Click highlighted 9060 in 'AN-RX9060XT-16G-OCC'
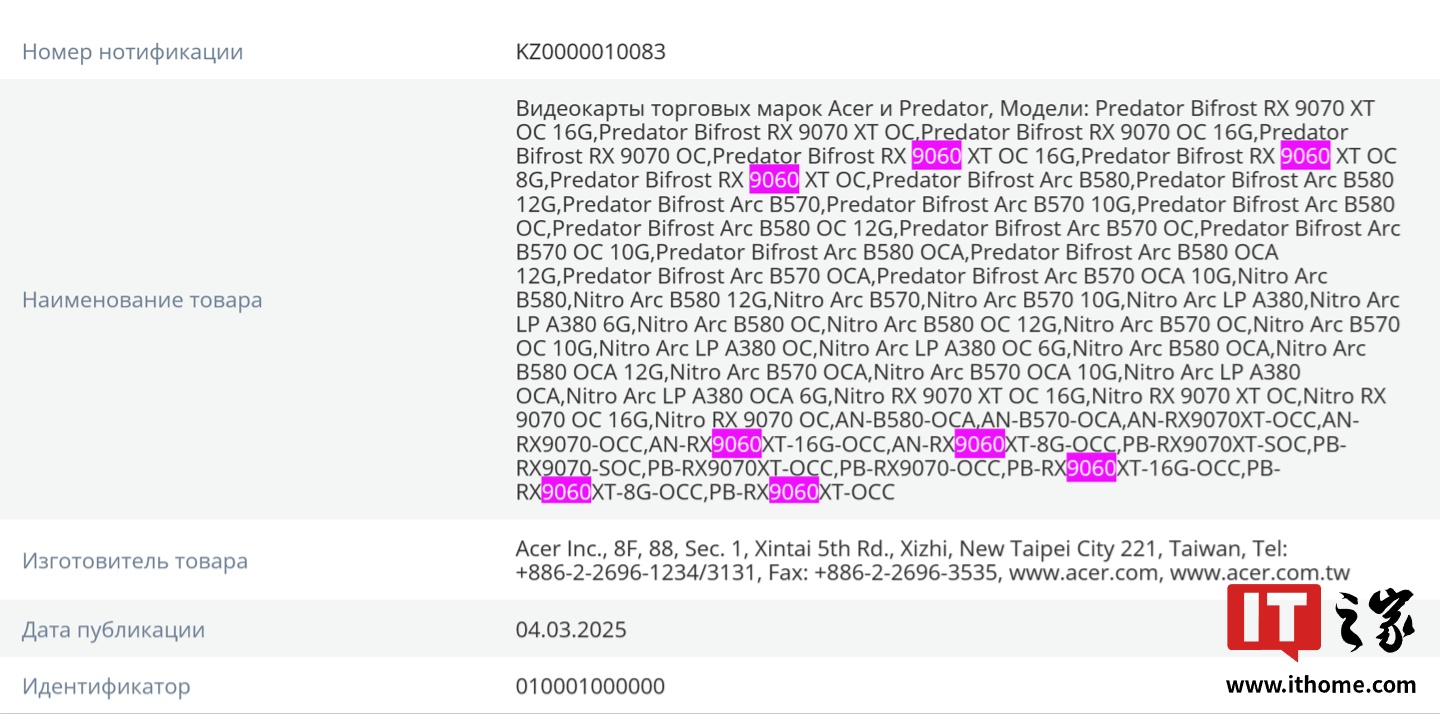The height and width of the screenshot is (714, 1440). coord(737,444)
